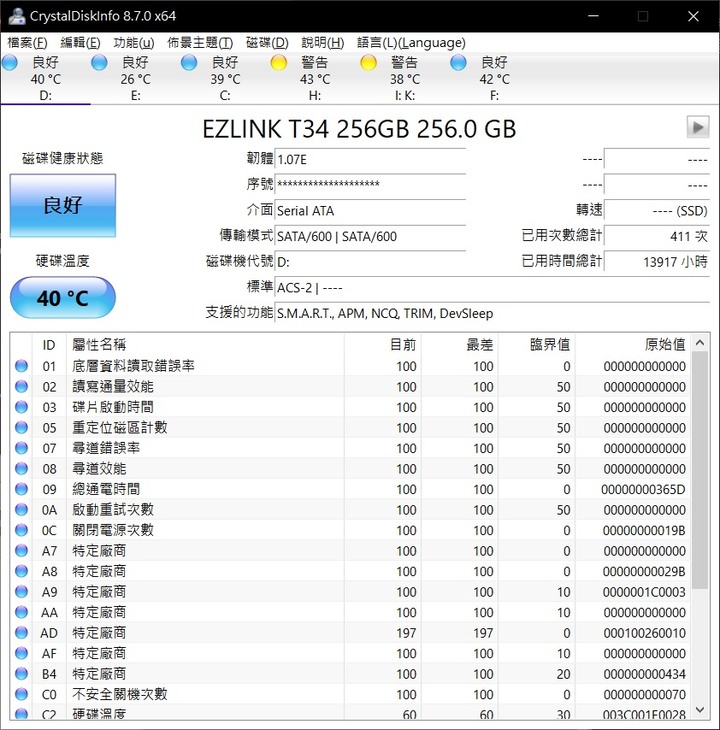Click scrollbar down arrow in attribute list
This screenshot has width=720, height=730.
click(700, 710)
